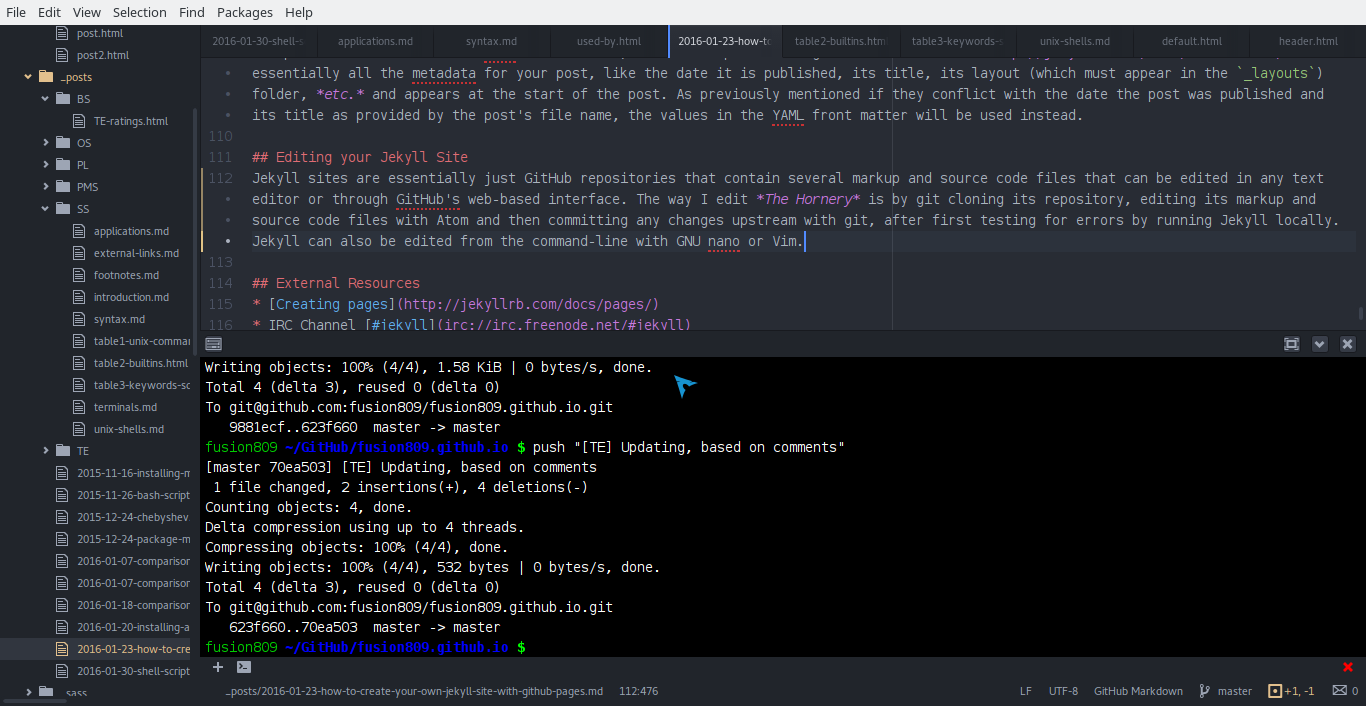Switch to the unix-shells.md tab
1366x706 pixels.
pyautogui.click(x=1074, y=41)
